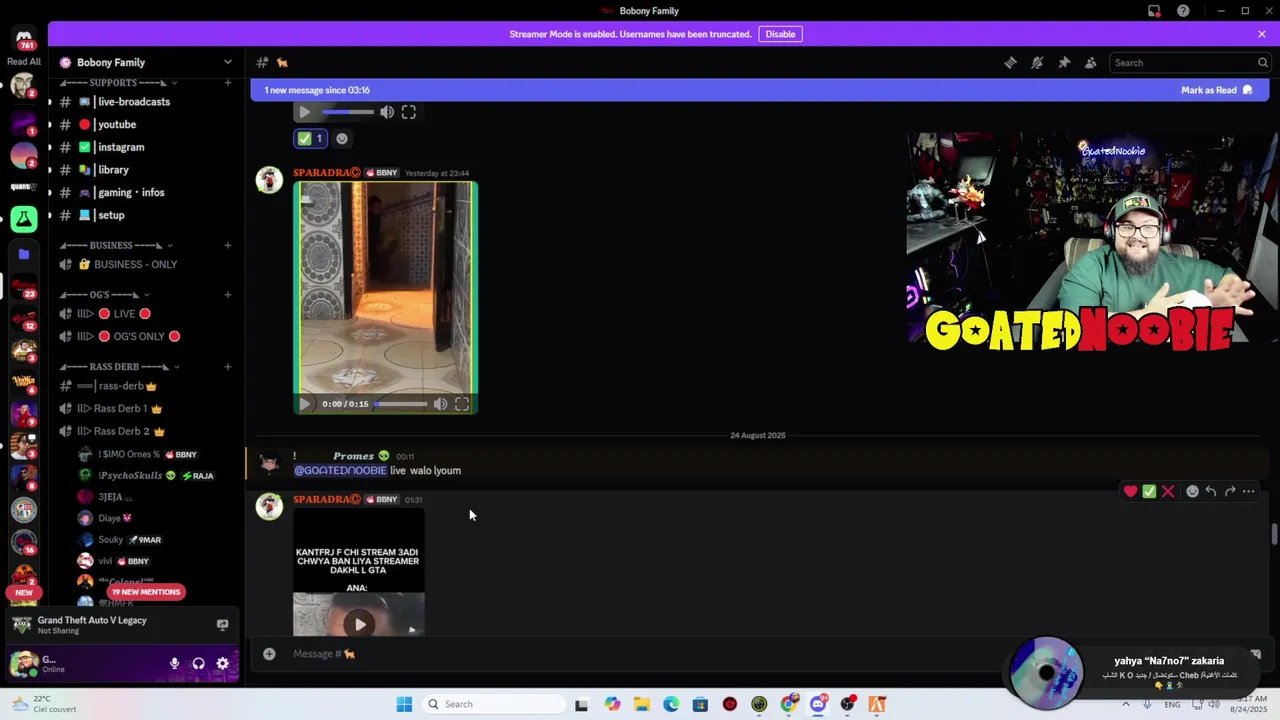Open the Bobony Family server dropdown
The width and height of the screenshot is (1280, 720).
click(x=146, y=62)
